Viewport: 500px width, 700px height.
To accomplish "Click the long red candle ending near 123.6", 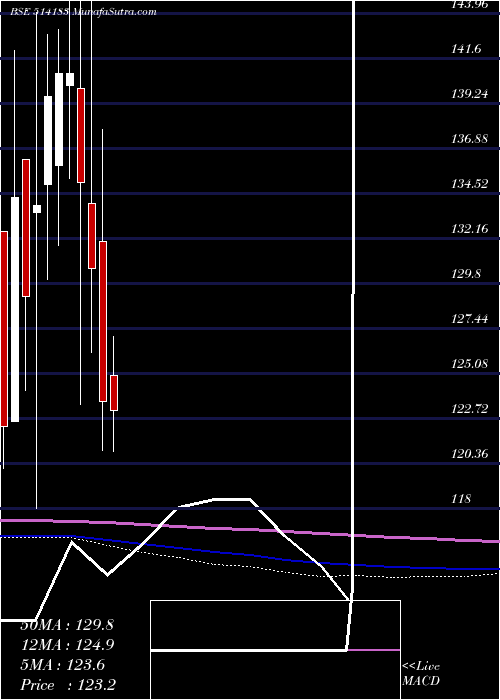I will [103, 321].
